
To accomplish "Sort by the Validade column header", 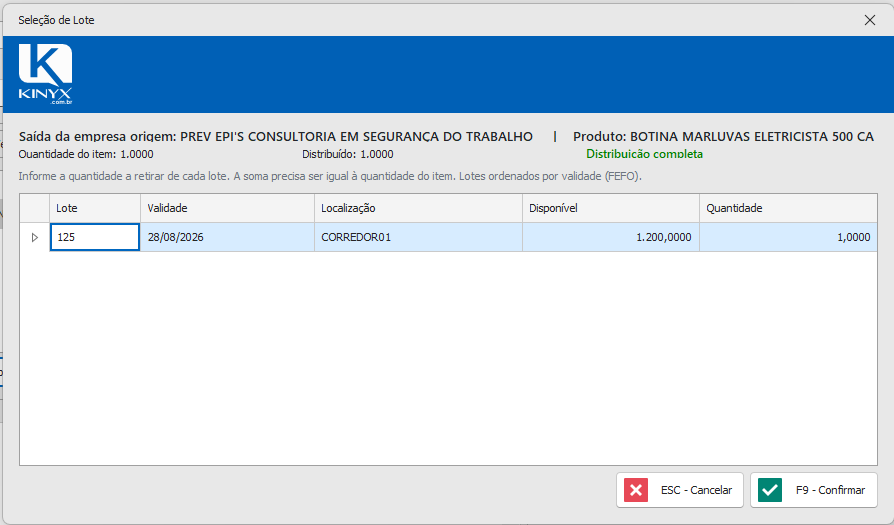I will pos(227,208).
